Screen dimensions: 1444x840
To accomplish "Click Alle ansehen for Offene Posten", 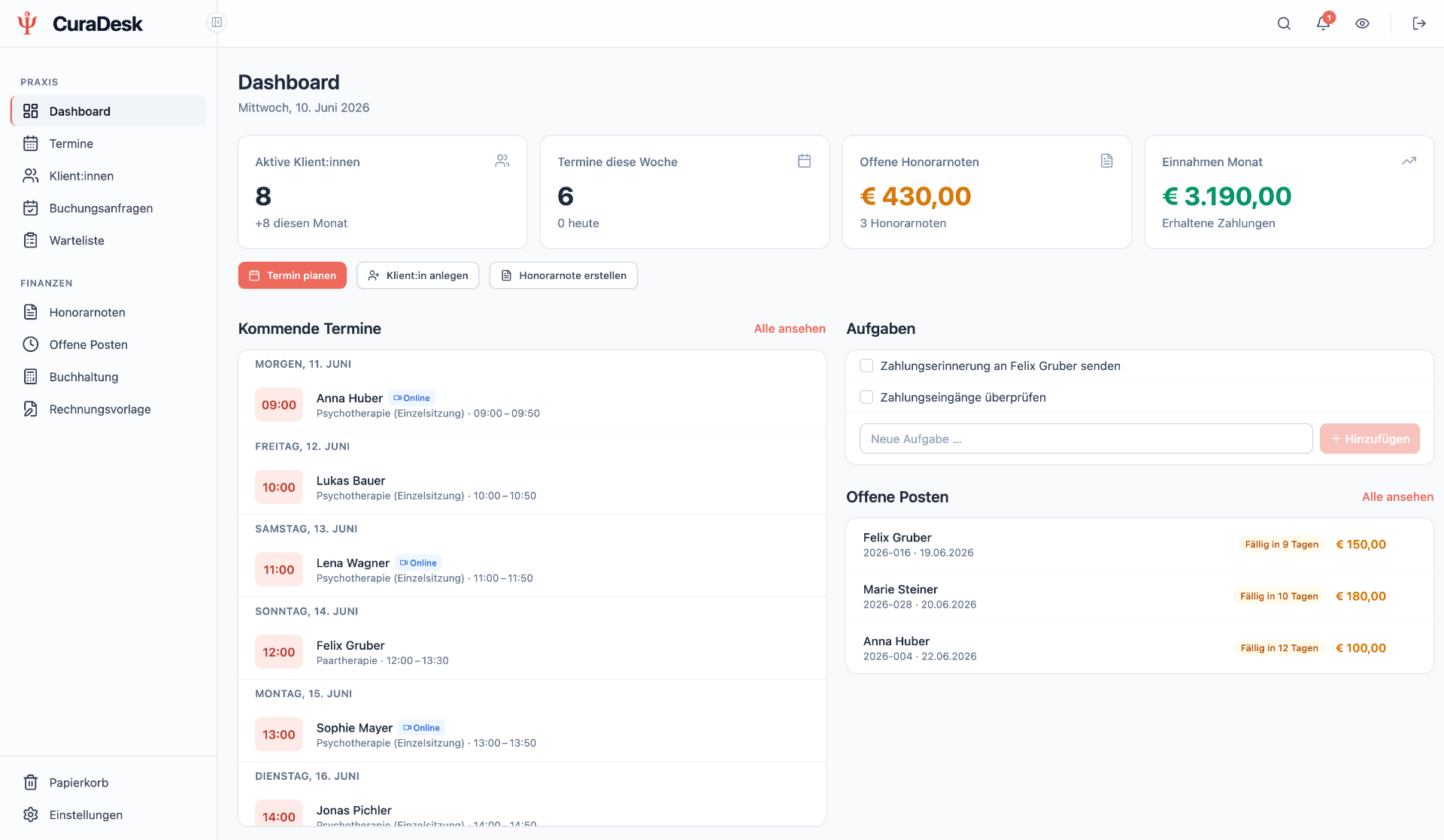I will pyautogui.click(x=1397, y=497).
